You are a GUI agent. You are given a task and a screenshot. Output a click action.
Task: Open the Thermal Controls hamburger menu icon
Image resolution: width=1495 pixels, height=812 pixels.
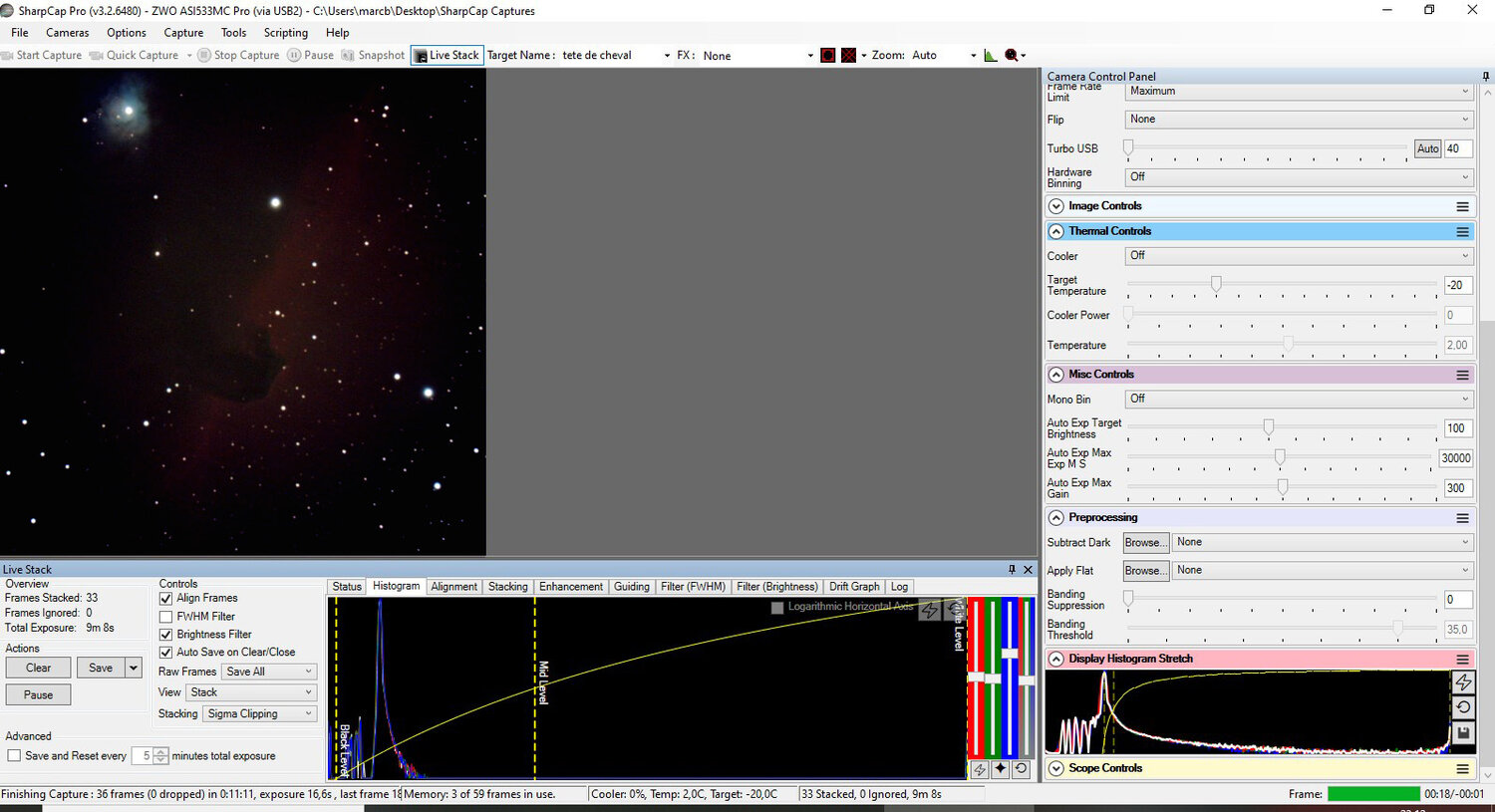[x=1462, y=231]
